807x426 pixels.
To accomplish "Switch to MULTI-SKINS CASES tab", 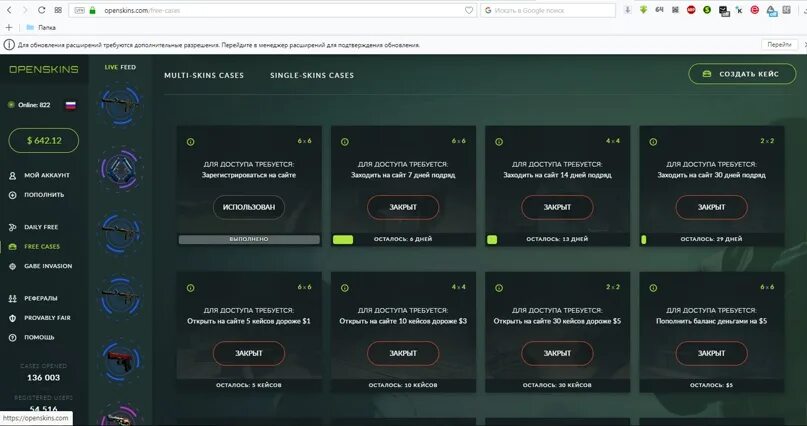I will tap(204, 75).
